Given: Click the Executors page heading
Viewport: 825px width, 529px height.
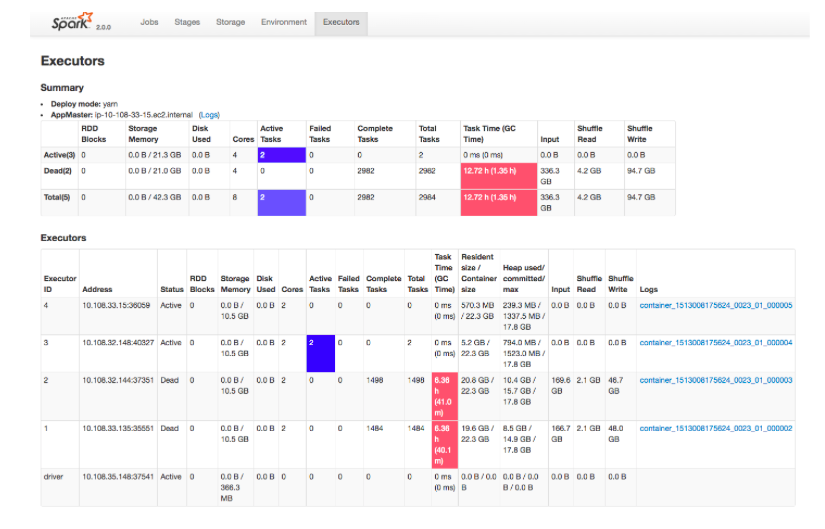Looking at the screenshot, I should coord(73,61).
